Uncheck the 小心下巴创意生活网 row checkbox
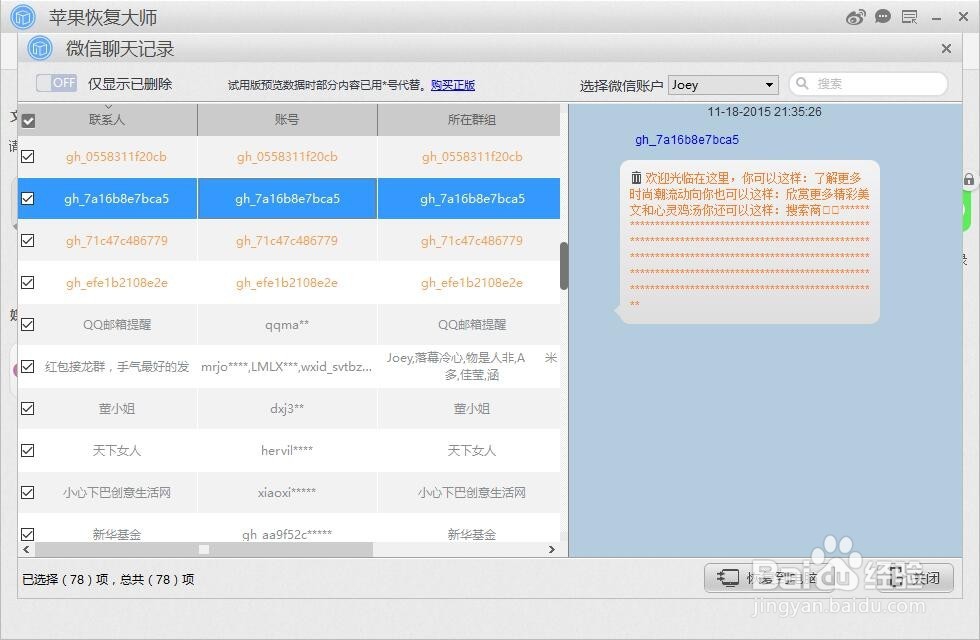The image size is (980, 640). [28, 492]
